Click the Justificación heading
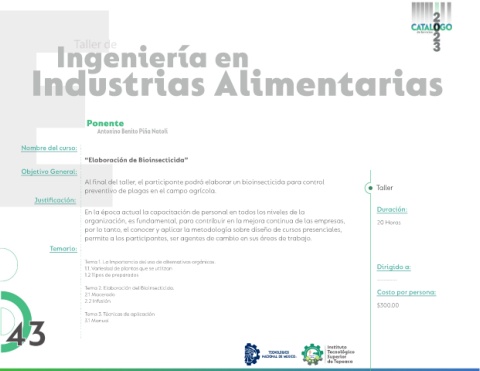The height and width of the screenshot is (371, 480). [55, 200]
